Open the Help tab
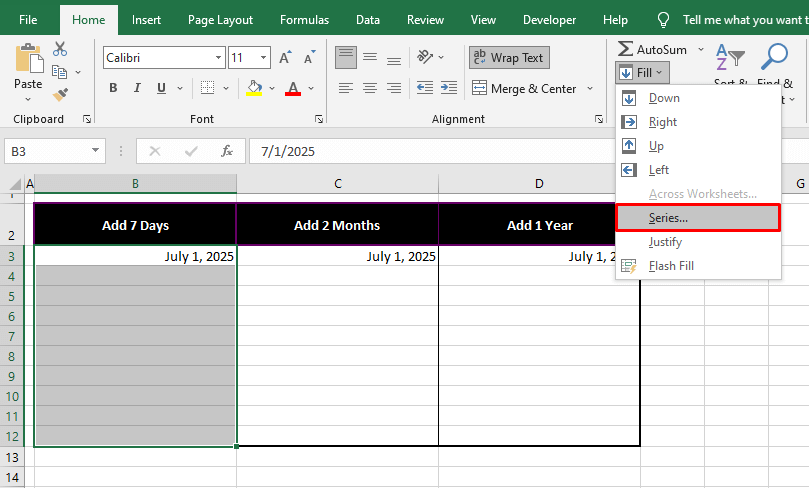This screenshot has height=488, width=809. click(615, 20)
